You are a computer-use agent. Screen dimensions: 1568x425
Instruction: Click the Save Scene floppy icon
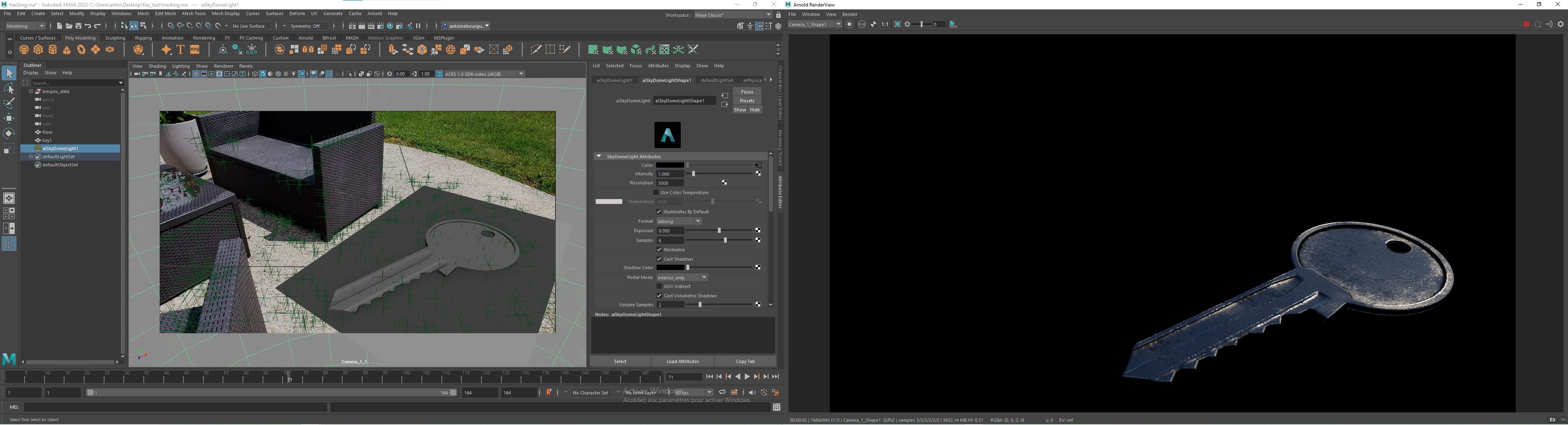(x=78, y=26)
